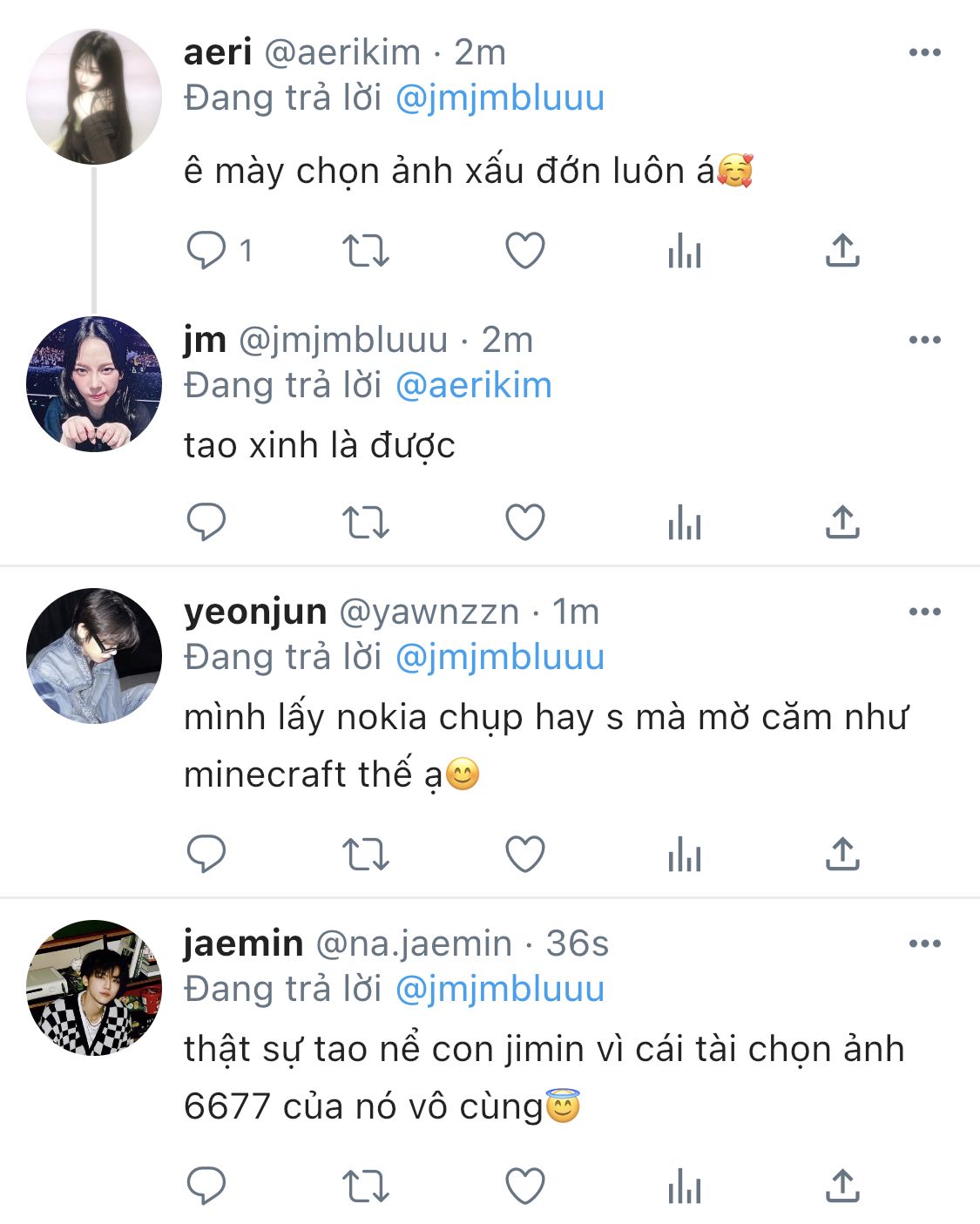Image resolution: width=980 pixels, height=1224 pixels.
Task: Open more options on yeonjun's tweet
Action: (924, 612)
